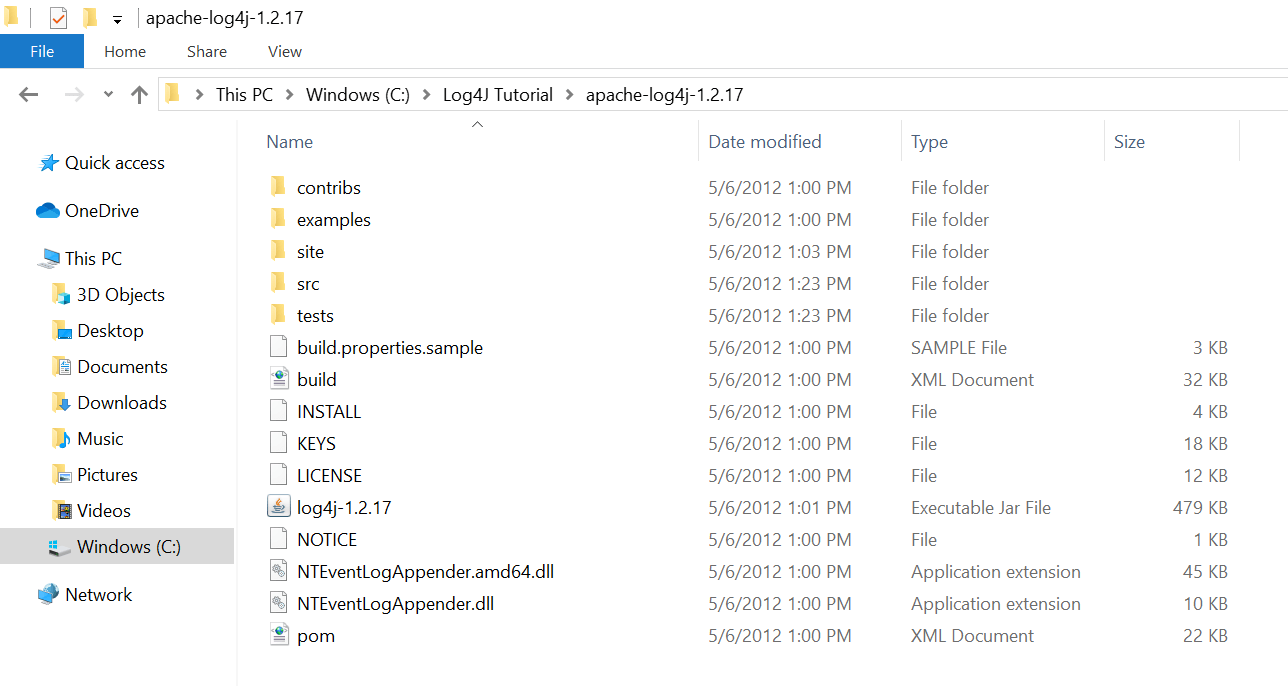Viewport: 1288px width, 686px height.
Task: Expand chevron after Log4J Tutorial in address bar
Action: (x=570, y=95)
